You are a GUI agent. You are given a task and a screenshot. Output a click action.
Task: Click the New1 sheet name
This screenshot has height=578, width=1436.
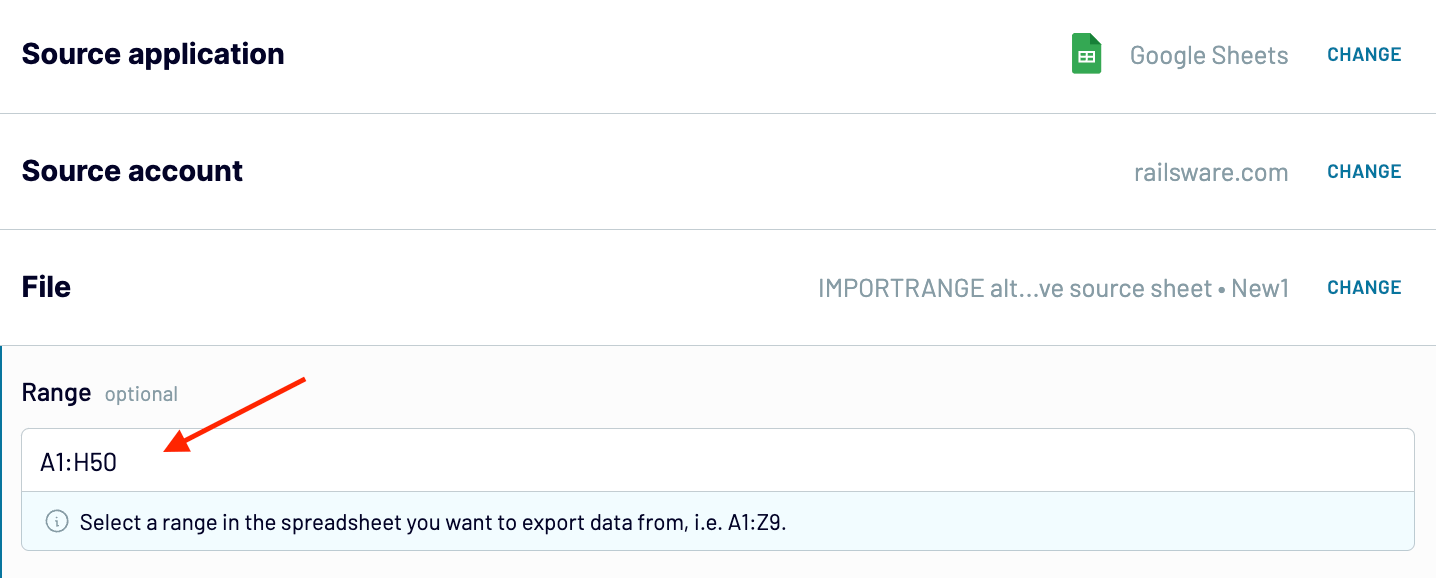click(x=1260, y=288)
